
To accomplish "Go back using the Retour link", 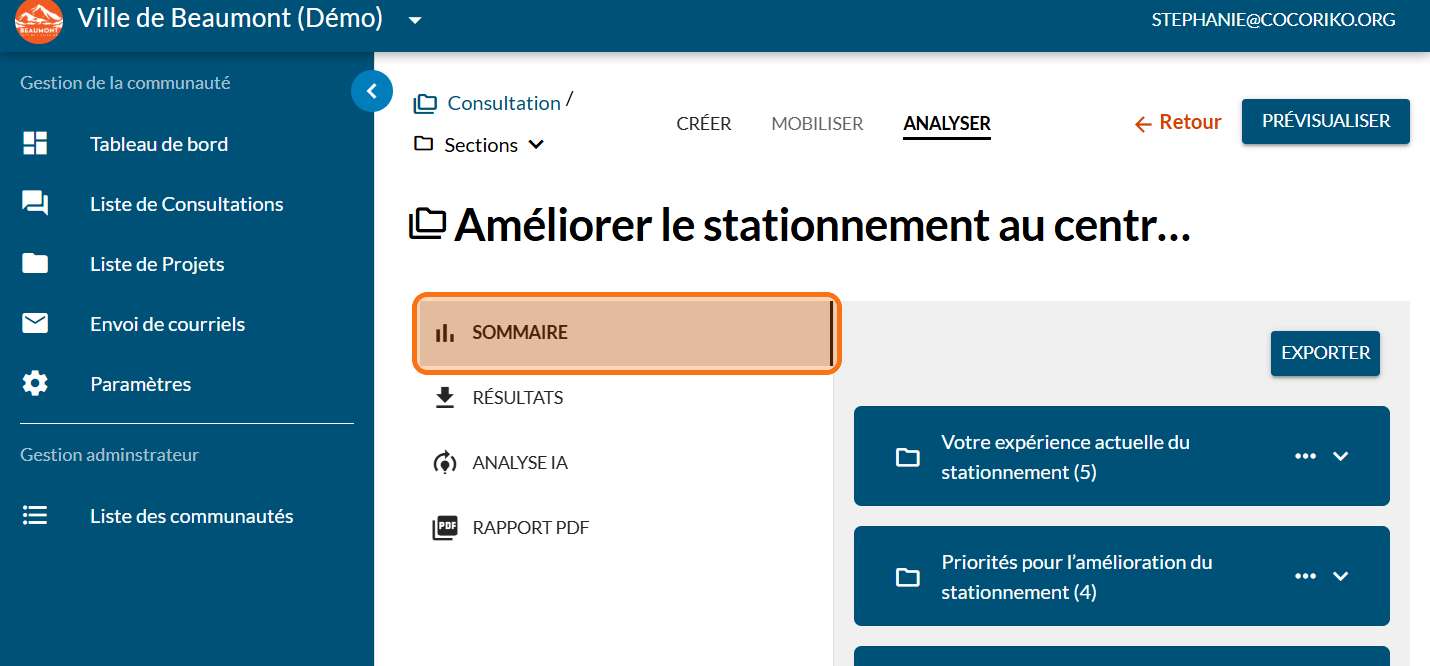I will pyautogui.click(x=1178, y=123).
